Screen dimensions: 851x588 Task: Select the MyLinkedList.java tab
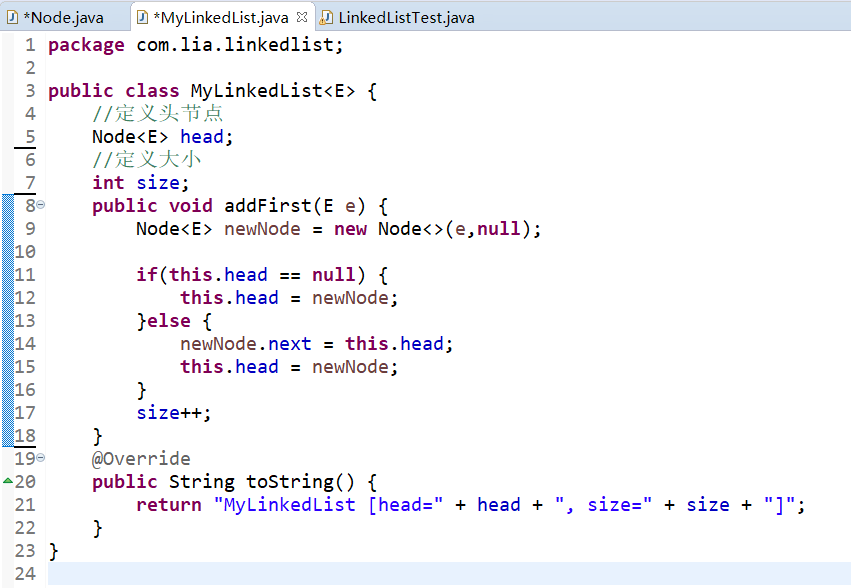[221, 17]
